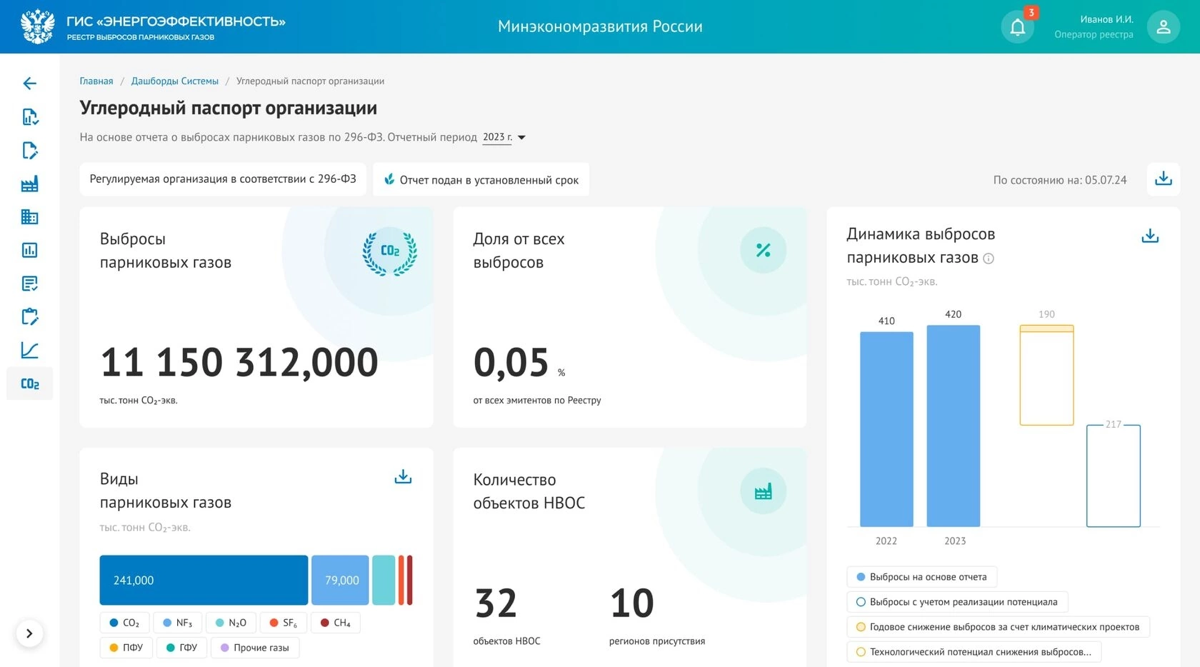This screenshot has height=667, width=1200.
Task: Open the line chart analytics sidebar icon
Action: coord(29,350)
